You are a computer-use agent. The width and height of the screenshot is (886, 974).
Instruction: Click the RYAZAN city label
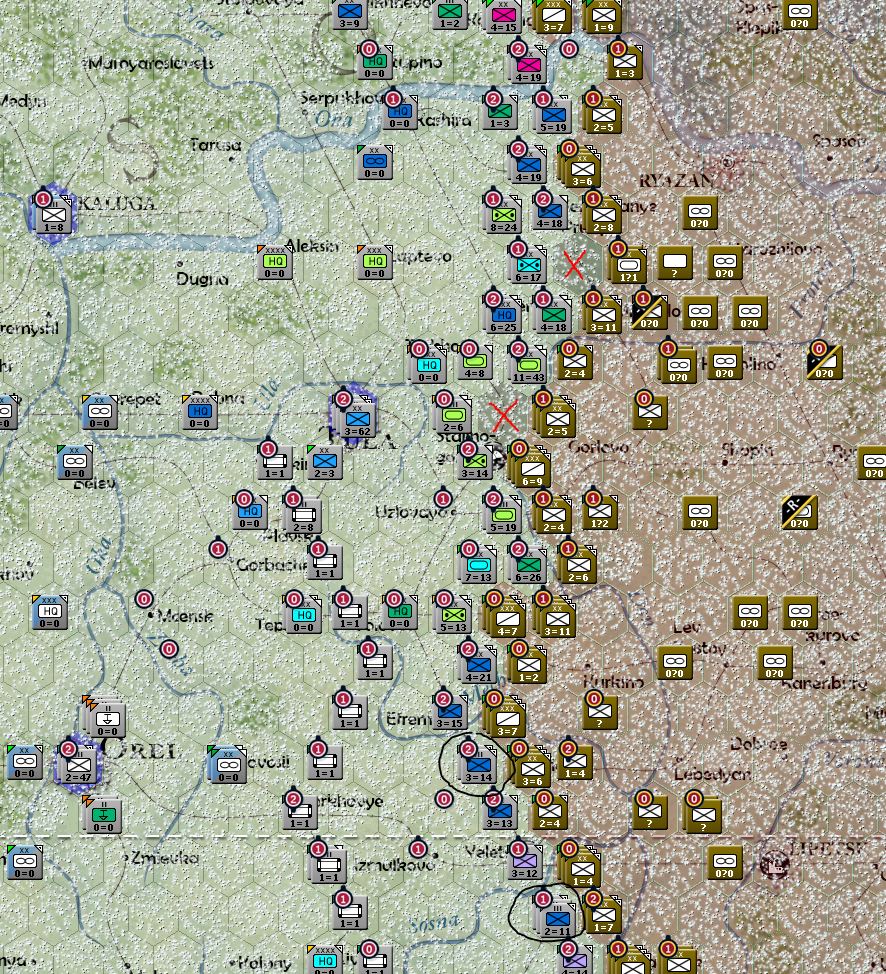[x=675, y=181]
